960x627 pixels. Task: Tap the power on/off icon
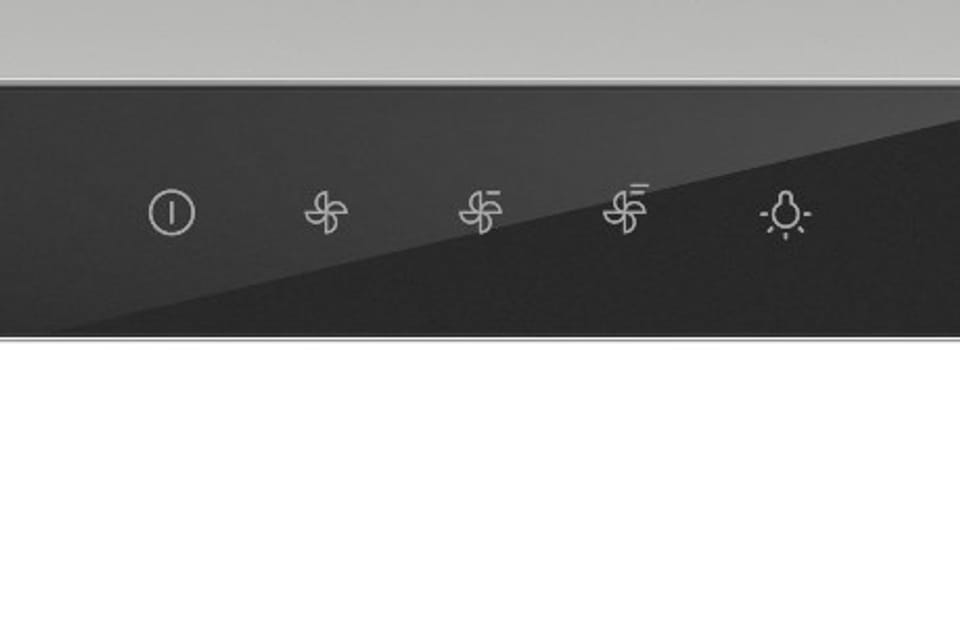(172, 212)
